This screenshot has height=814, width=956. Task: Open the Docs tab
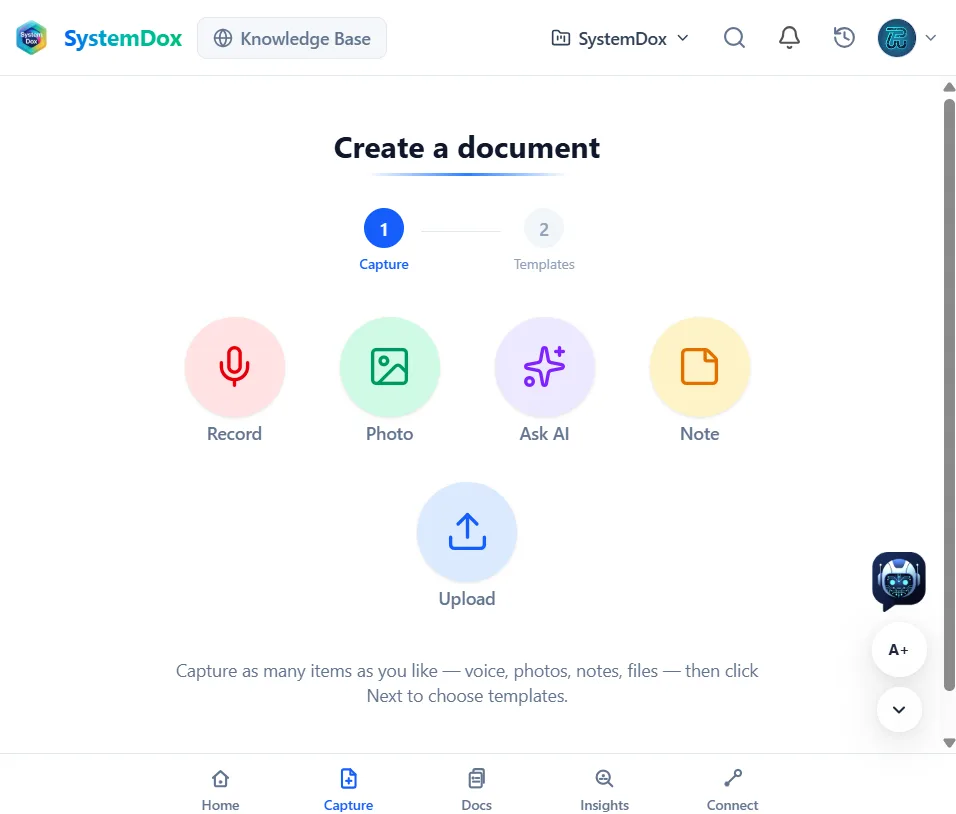click(x=476, y=790)
